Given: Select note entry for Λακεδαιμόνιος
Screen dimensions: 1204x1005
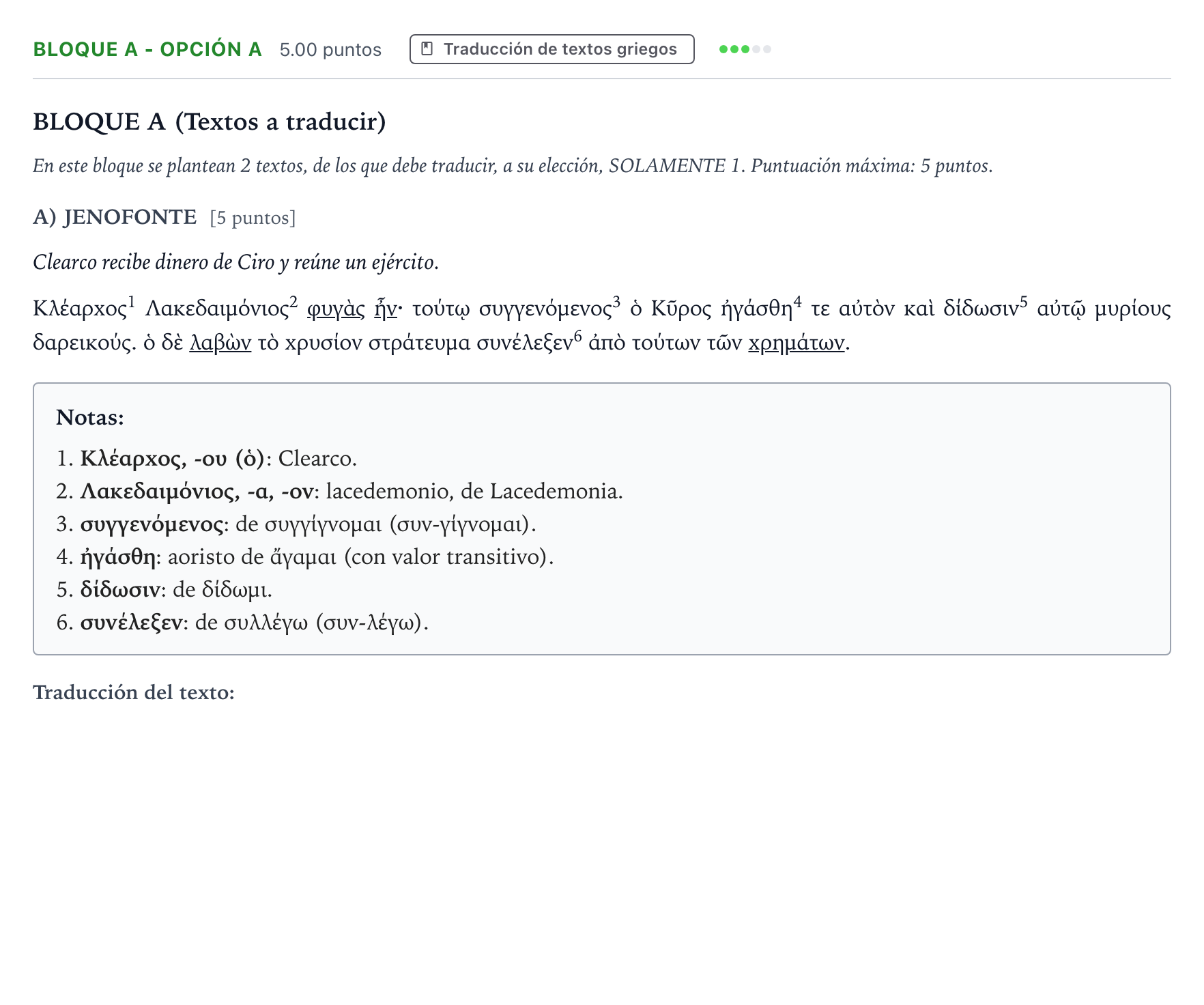Looking at the screenshot, I should [339, 492].
